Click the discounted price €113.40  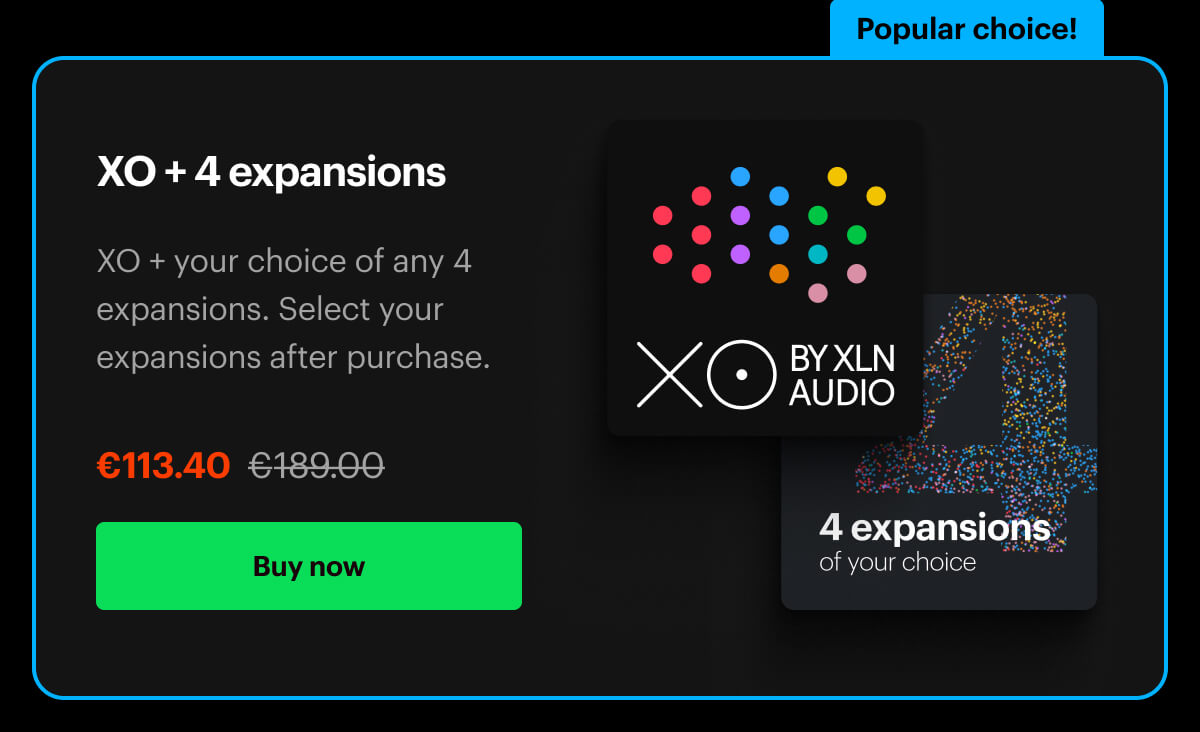tap(163, 464)
